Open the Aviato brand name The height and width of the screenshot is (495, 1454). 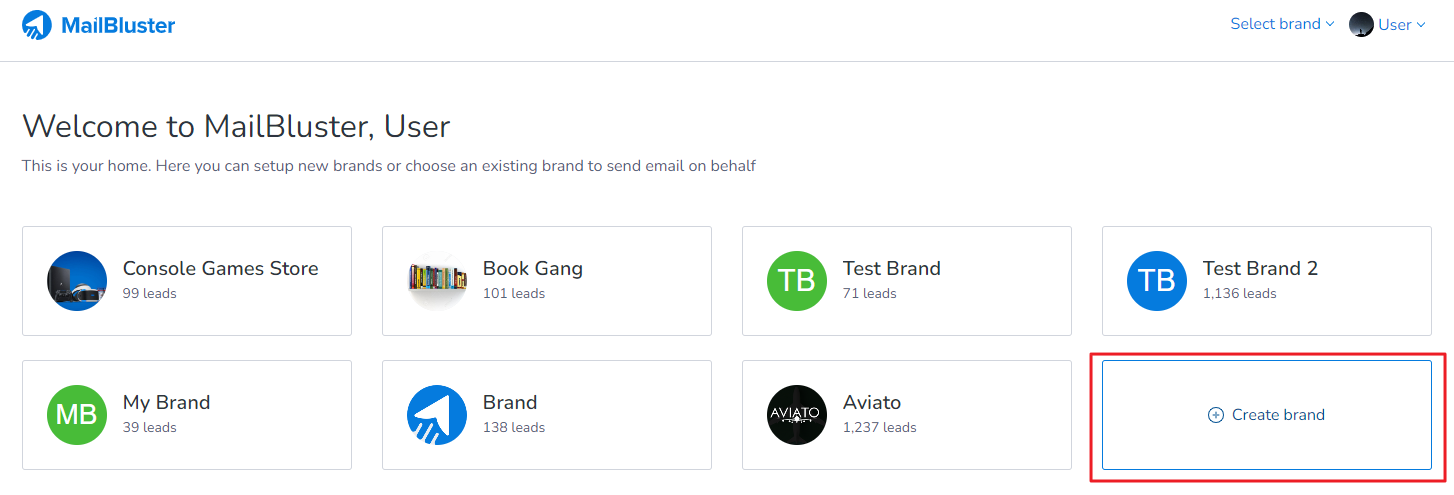pyautogui.click(x=872, y=403)
